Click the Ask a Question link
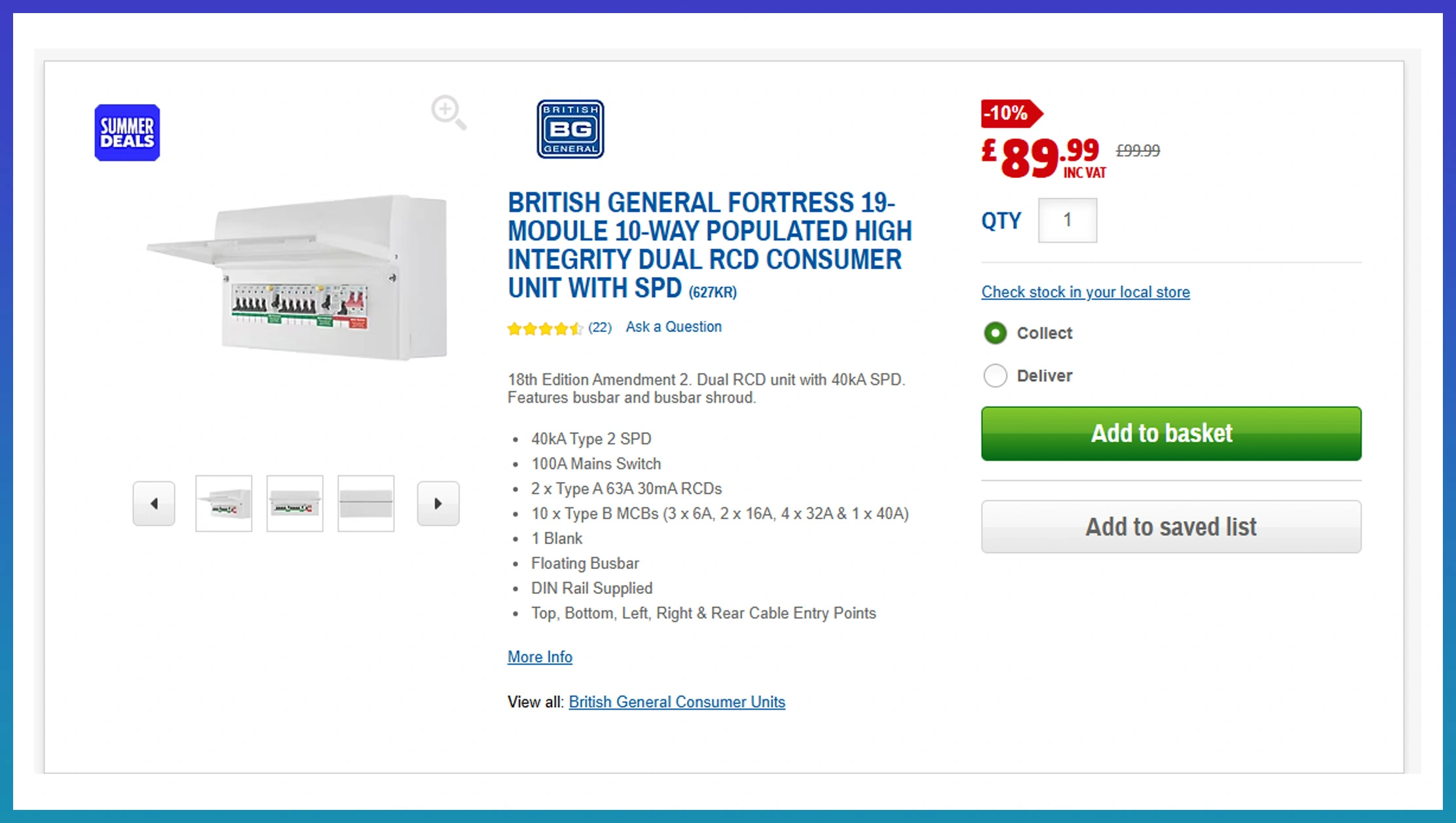 tap(673, 327)
